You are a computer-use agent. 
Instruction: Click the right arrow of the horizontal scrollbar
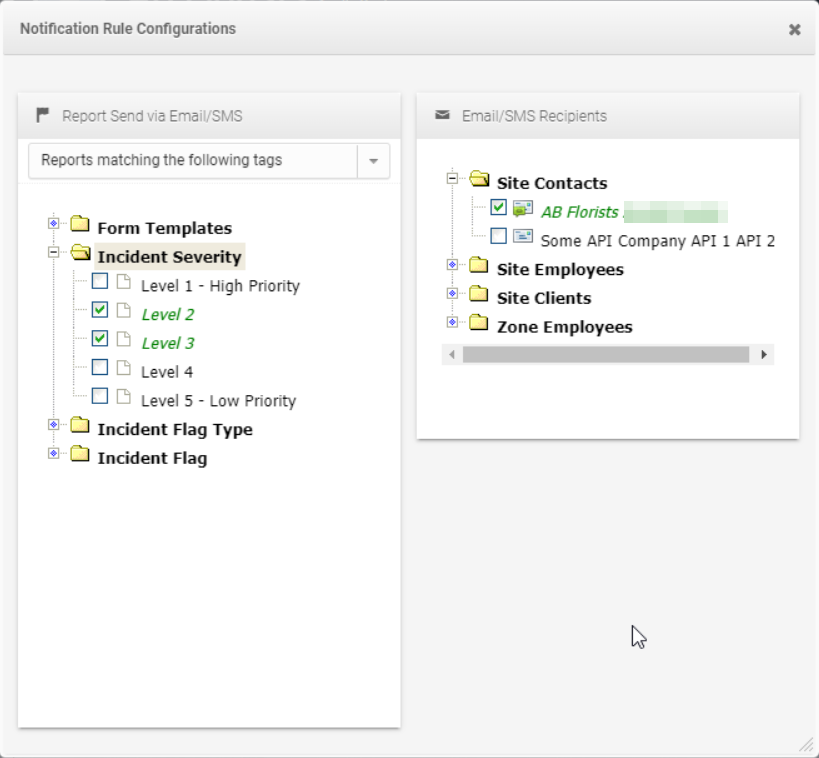point(765,355)
